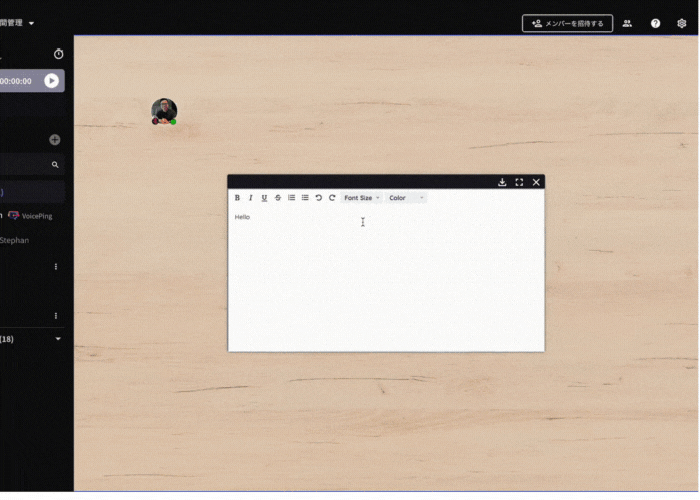The image size is (700, 500).
Task: Open the stopwatch timer icon in sidebar
Action: 58,54
